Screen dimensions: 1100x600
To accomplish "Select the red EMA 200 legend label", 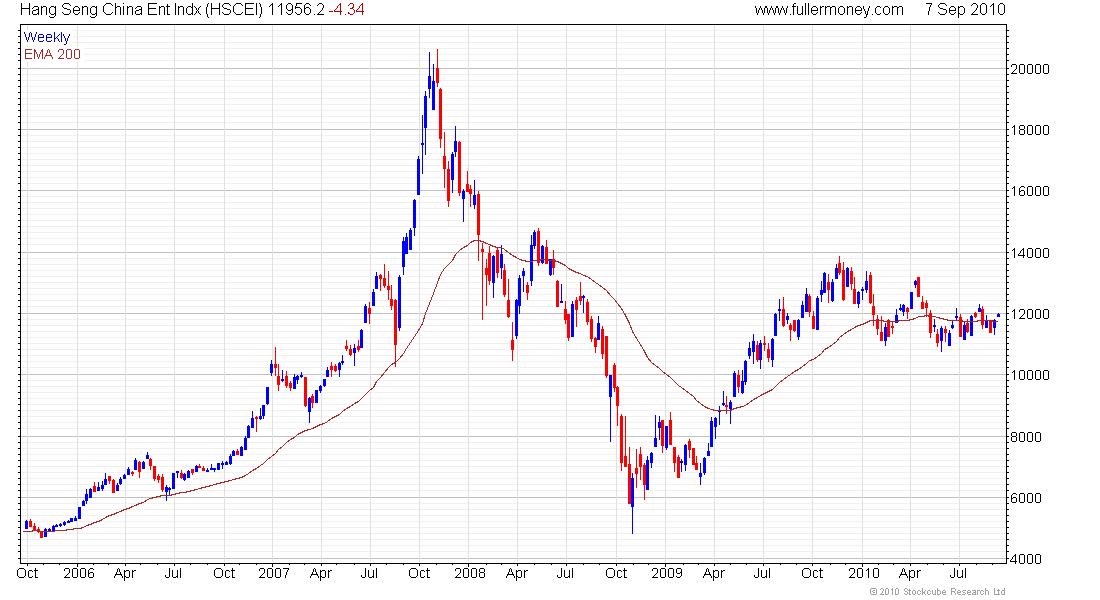I will coord(52,55).
